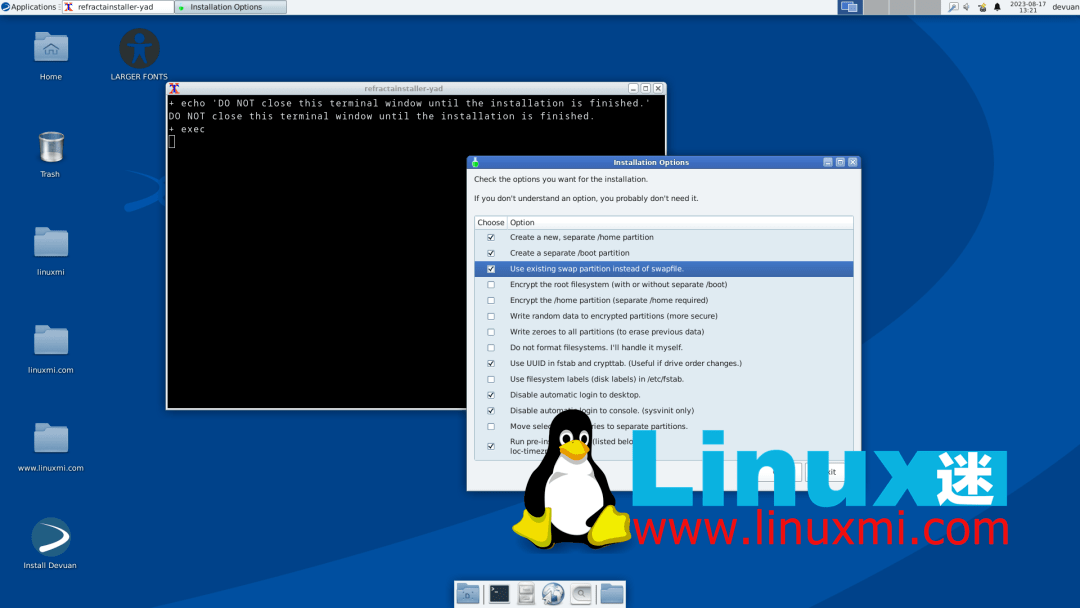
Task: Open the Applications menu in the panel
Action: 29,7
